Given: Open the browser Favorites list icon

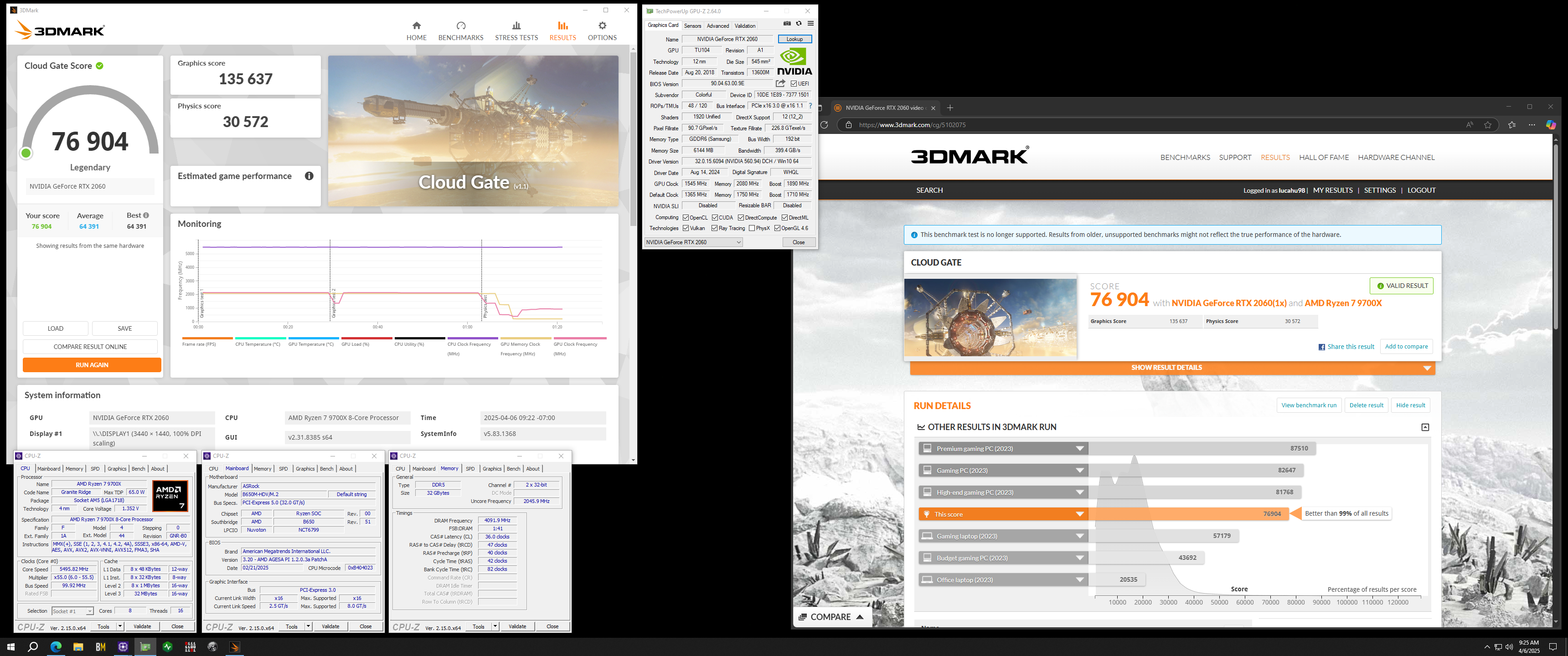Looking at the screenshot, I should (1512, 125).
